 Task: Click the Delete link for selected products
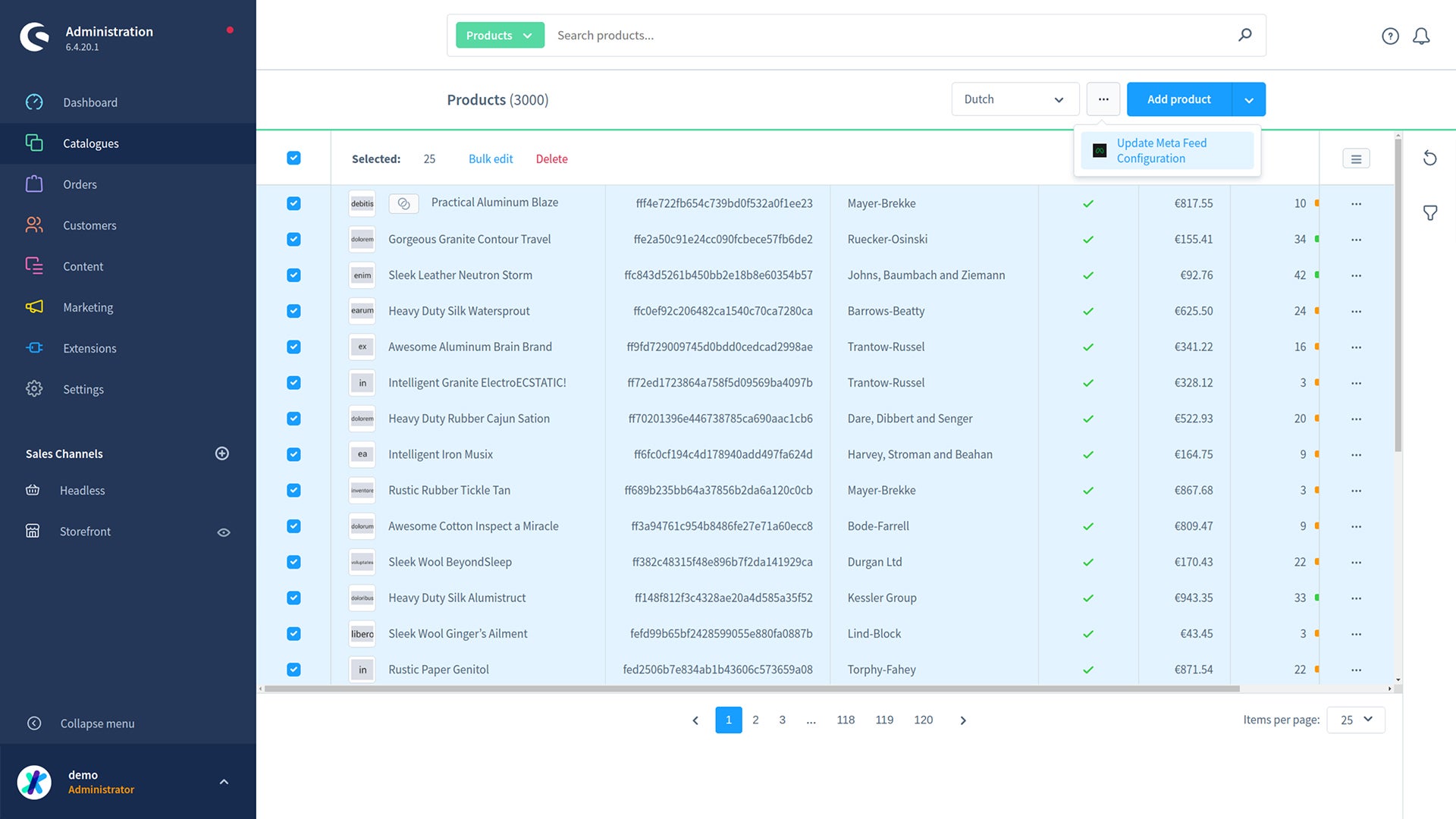coord(551,158)
